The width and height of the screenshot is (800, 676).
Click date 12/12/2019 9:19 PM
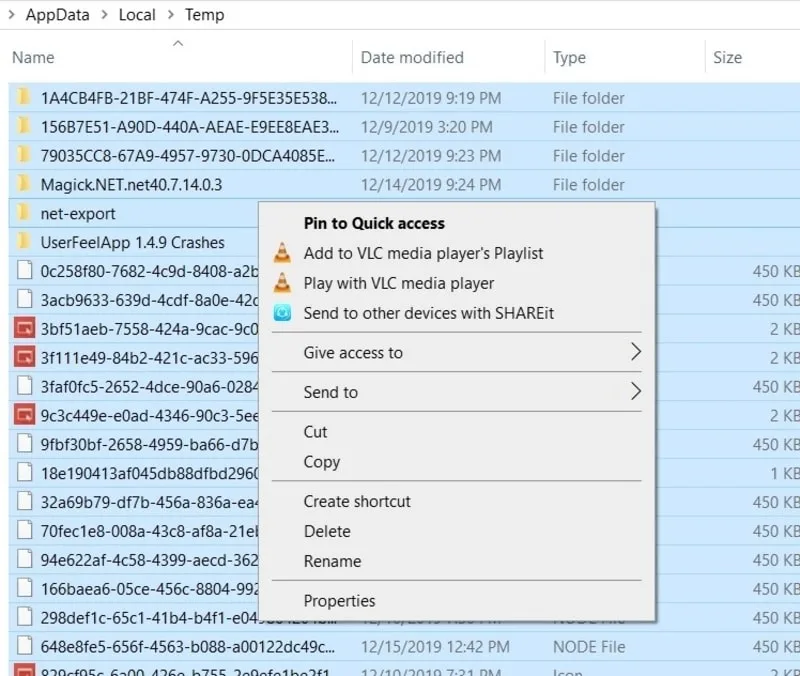(431, 98)
